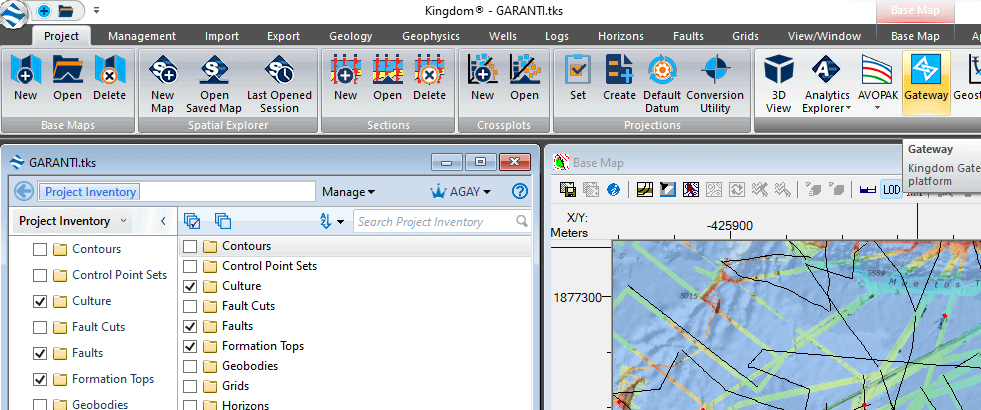The image size is (981, 410).
Task: Open the AGAY user dropdown
Action: point(461,192)
